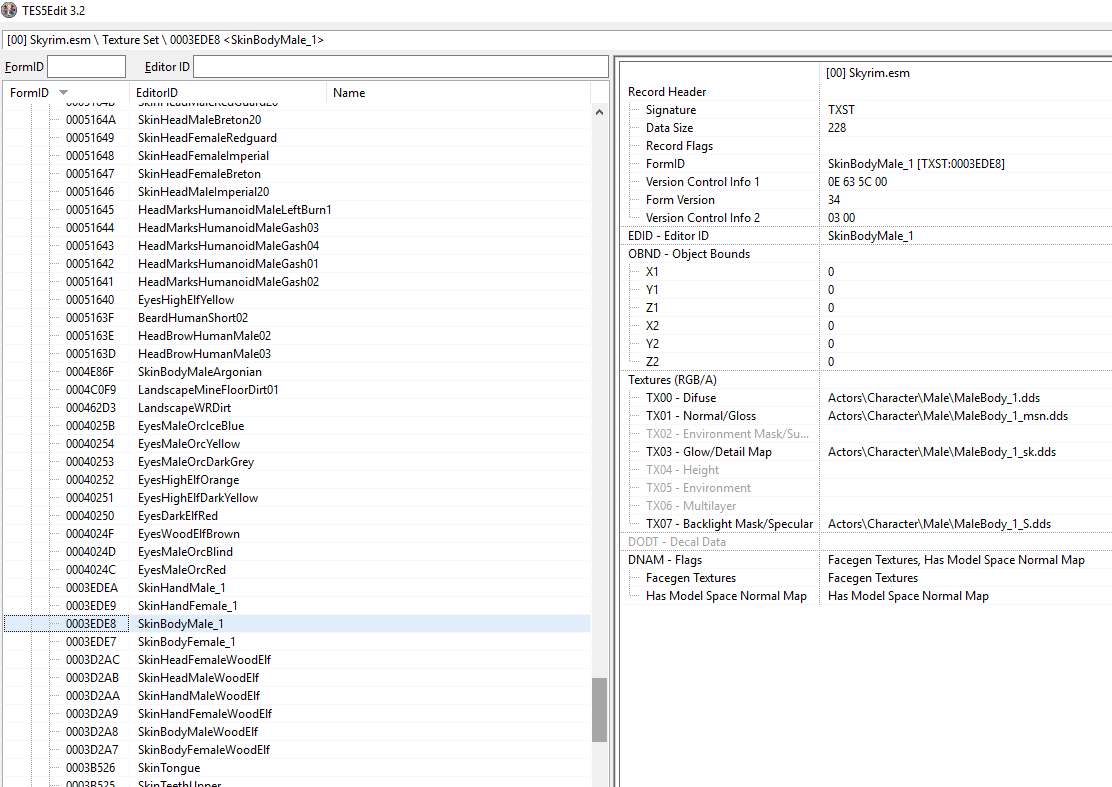Image resolution: width=1112 pixels, height=787 pixels.
Task: Click the Signature value TXST
Action: [x=841, y=110]
